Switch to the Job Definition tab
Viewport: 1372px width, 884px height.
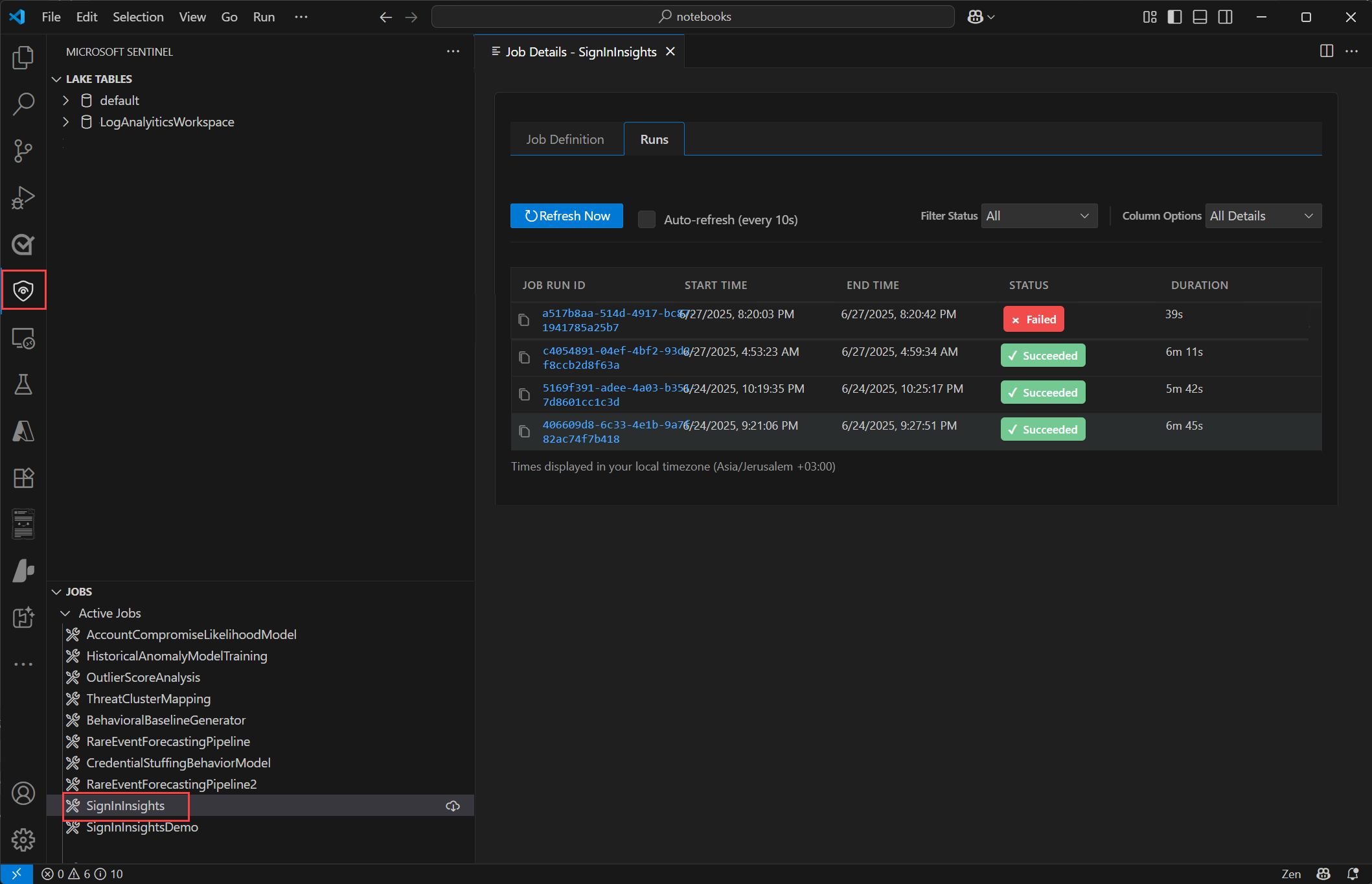[565, 139]
